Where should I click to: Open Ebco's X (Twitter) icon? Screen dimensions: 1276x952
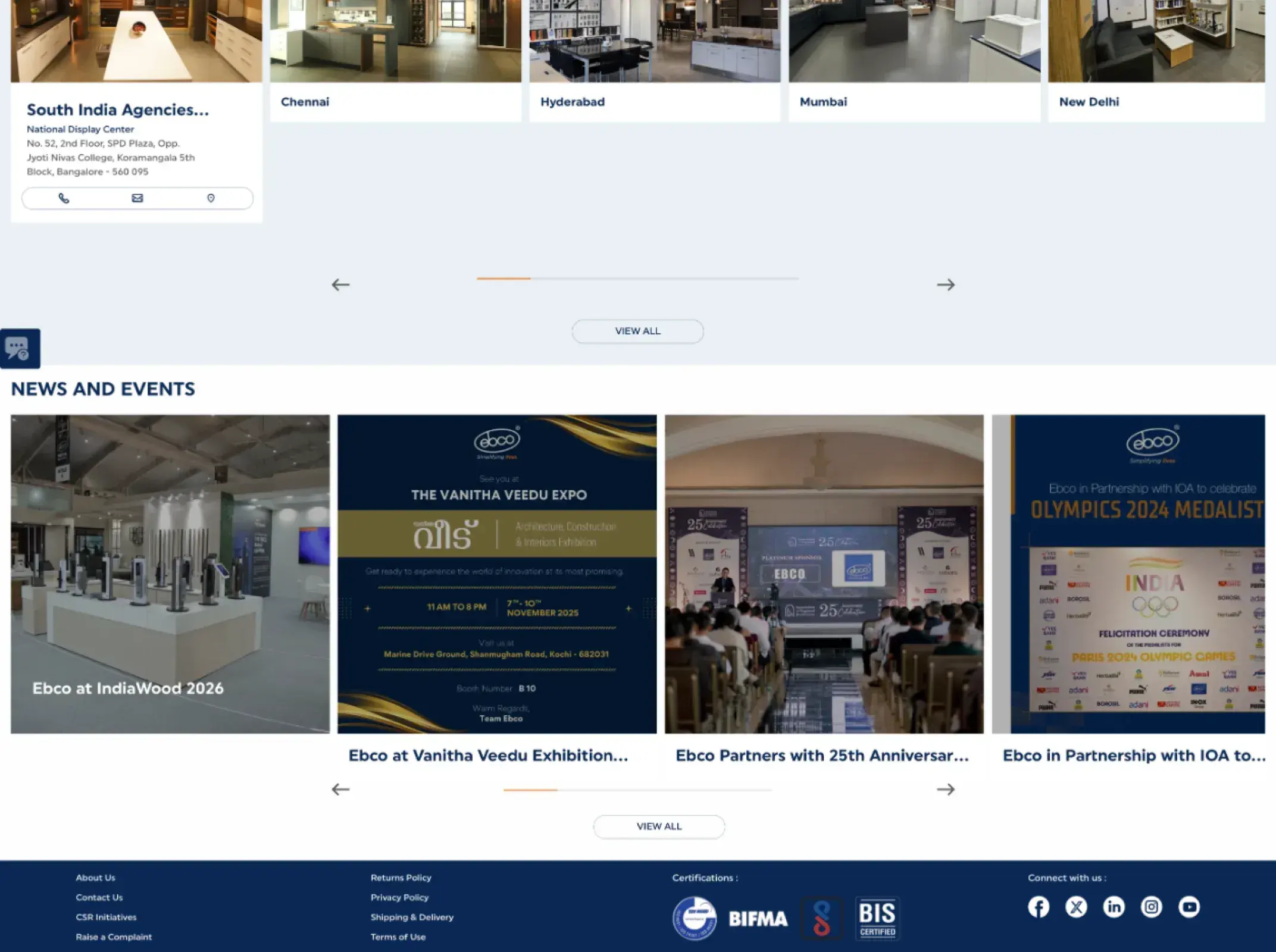(x=1076, y=907)
